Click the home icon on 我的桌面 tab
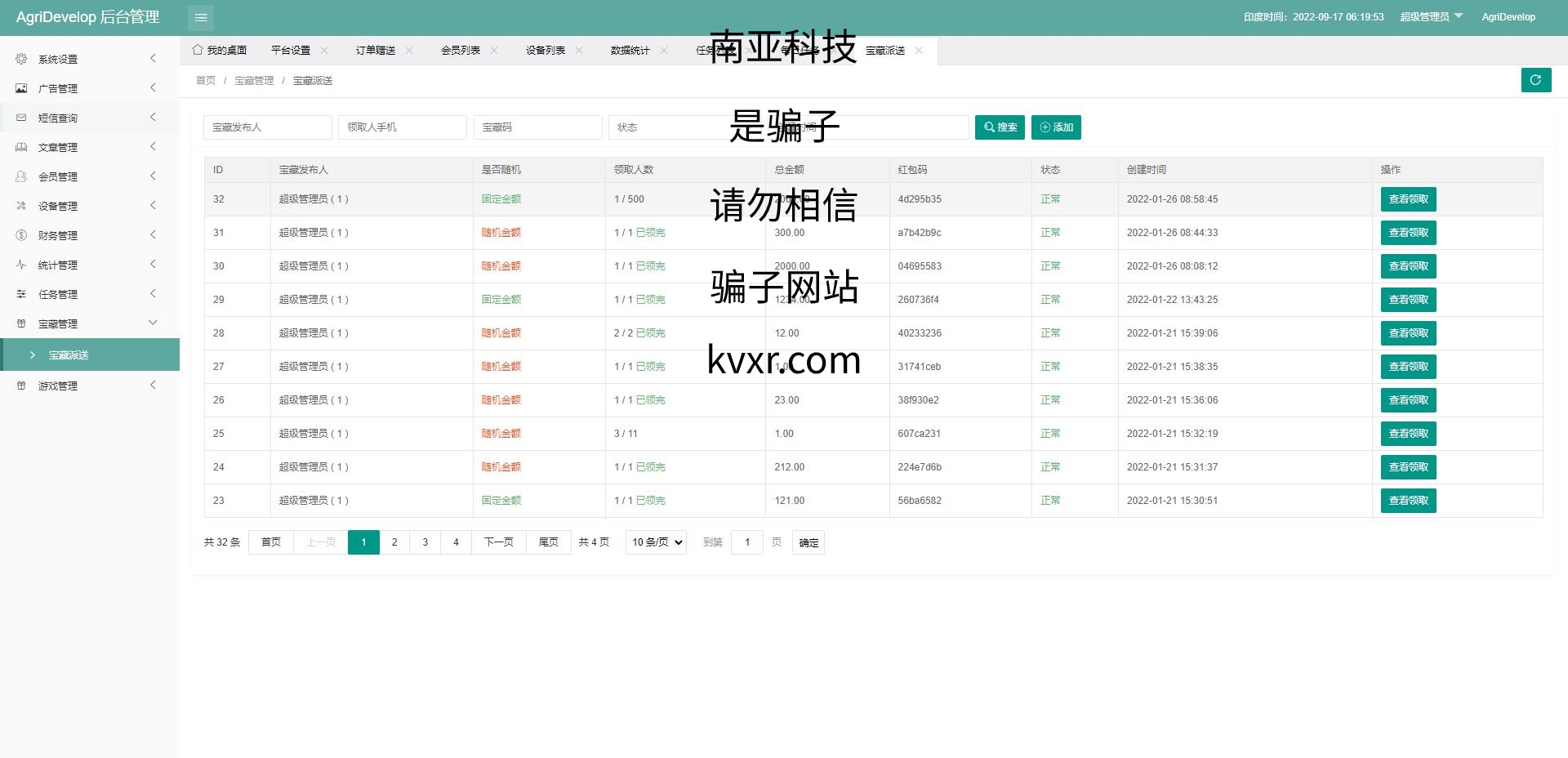 tap(198, 50)
